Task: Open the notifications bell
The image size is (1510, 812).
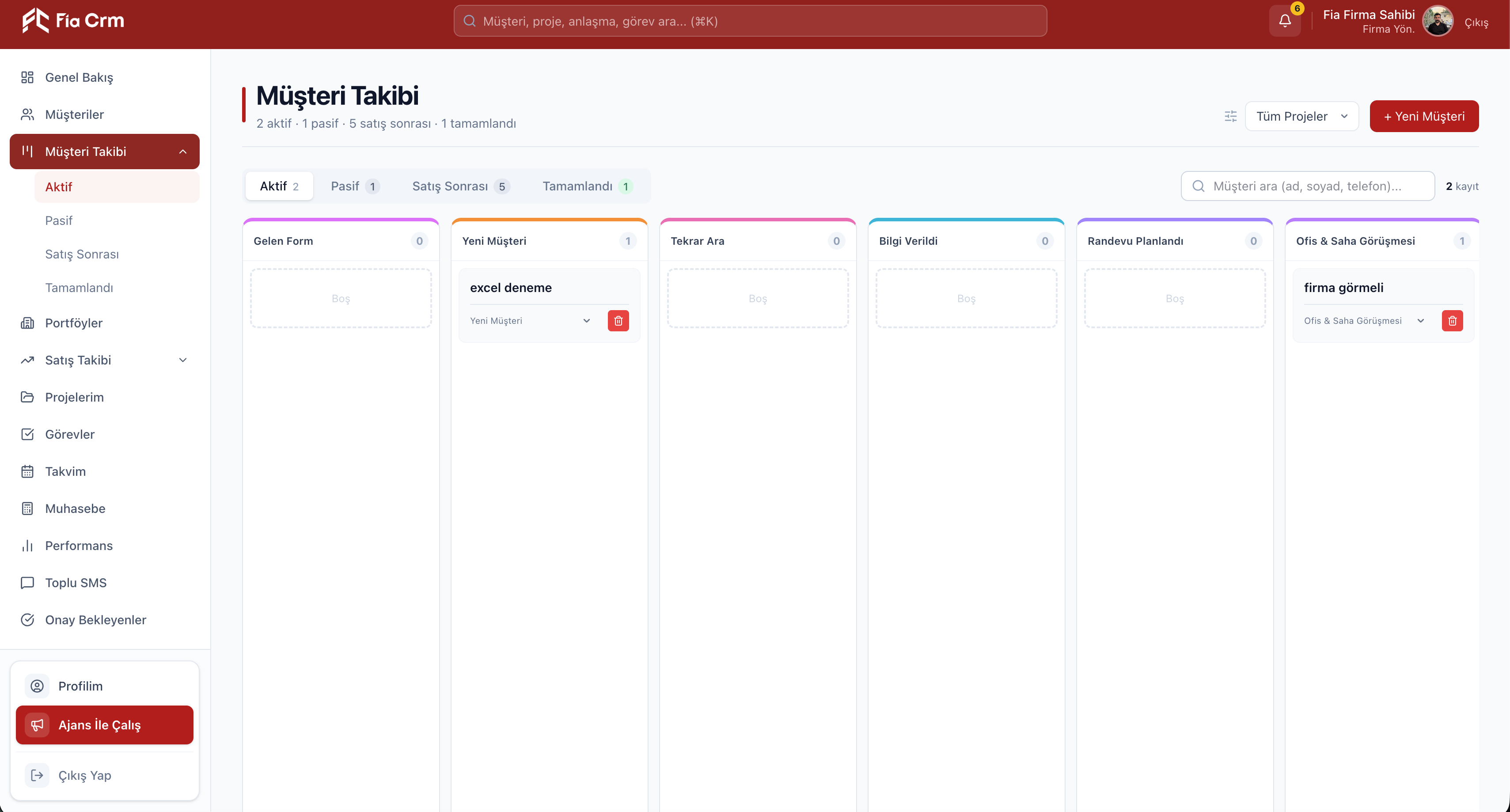Action: pyautogui.click(x=1284, y=21)
